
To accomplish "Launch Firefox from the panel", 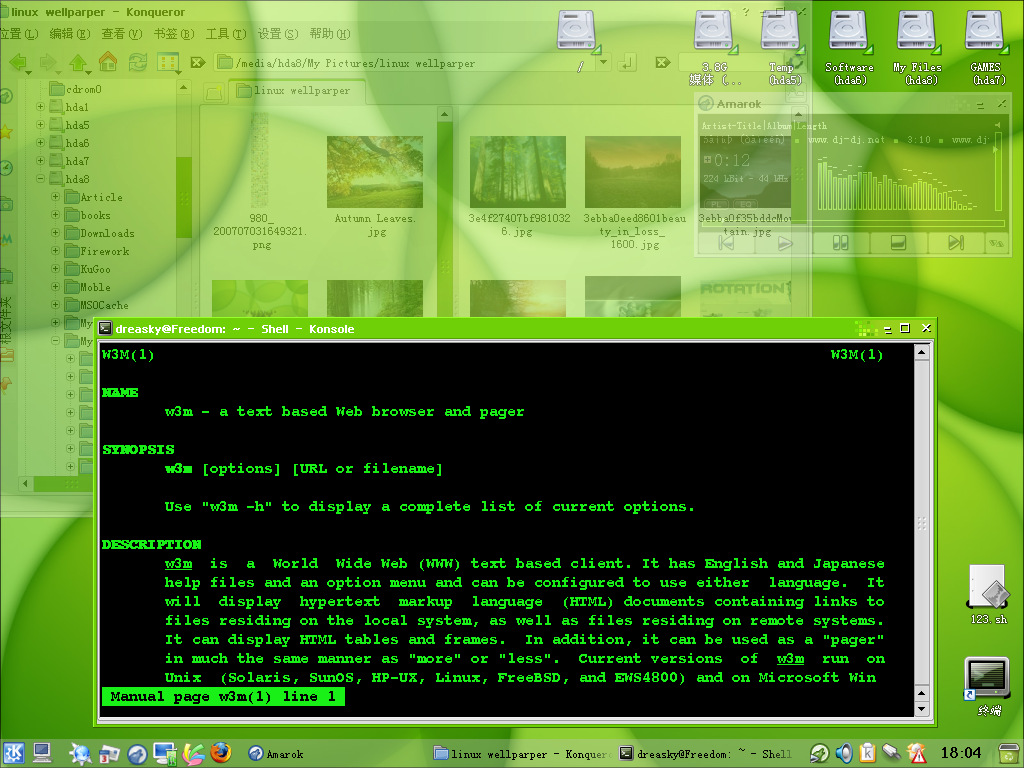I will (x=221, y=754).
